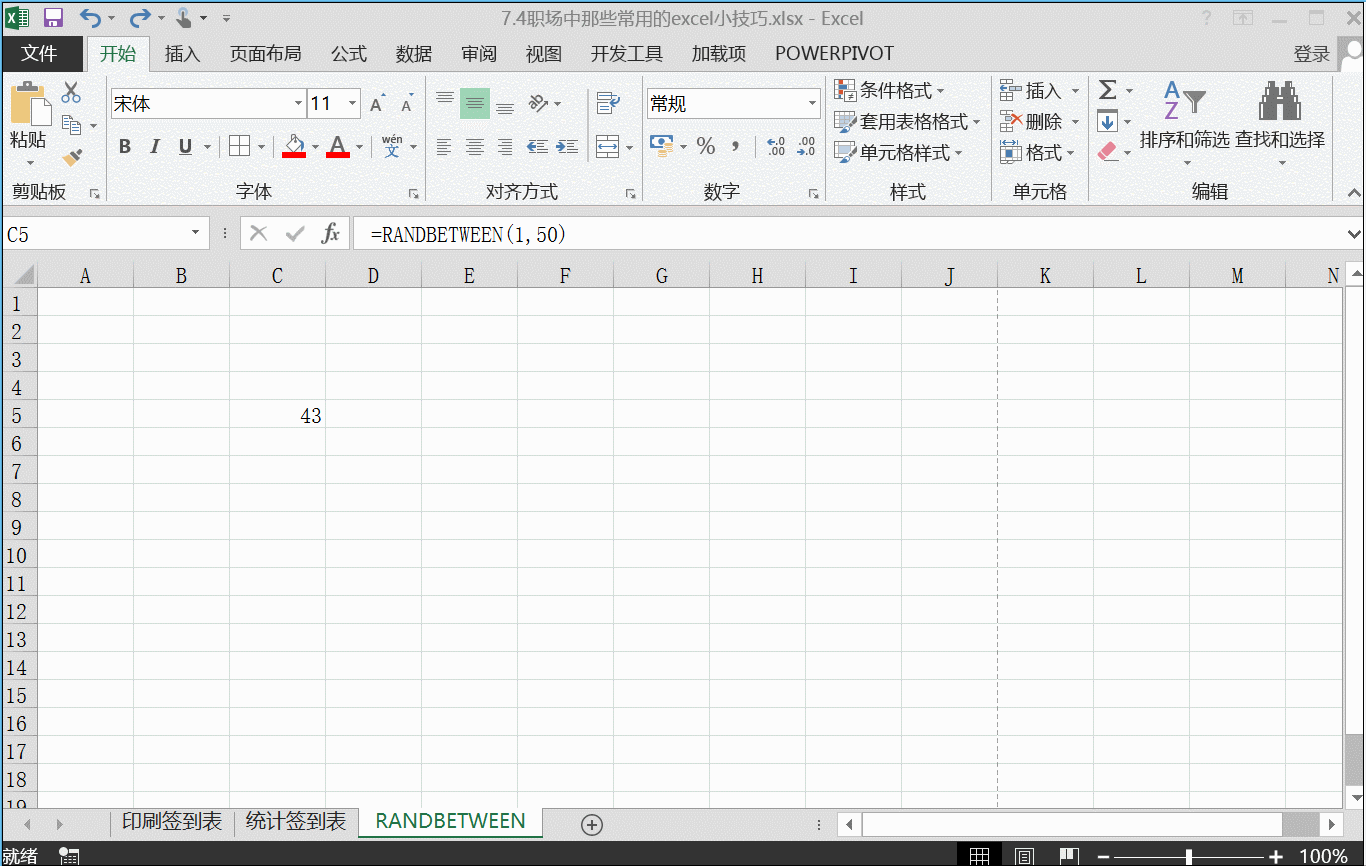Open the font size dropdown showing 11
Viewport: 1366px width, 866px height.
[x=352, y=104]
